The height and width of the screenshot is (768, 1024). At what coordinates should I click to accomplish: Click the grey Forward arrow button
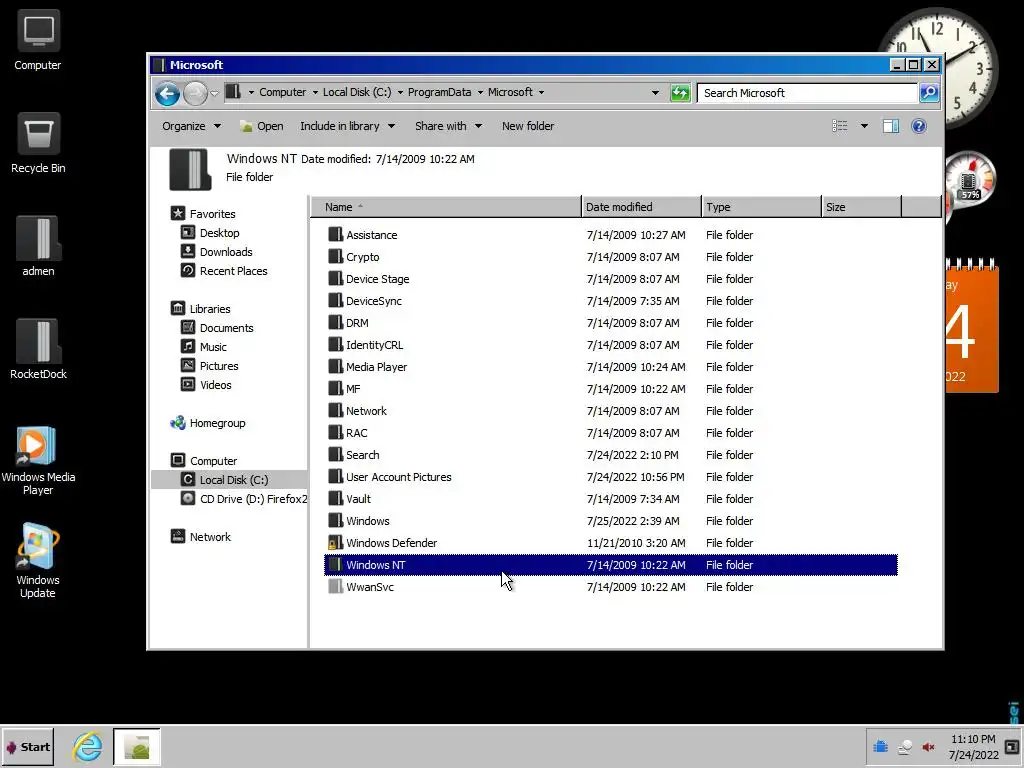click(x=195, y=93)
